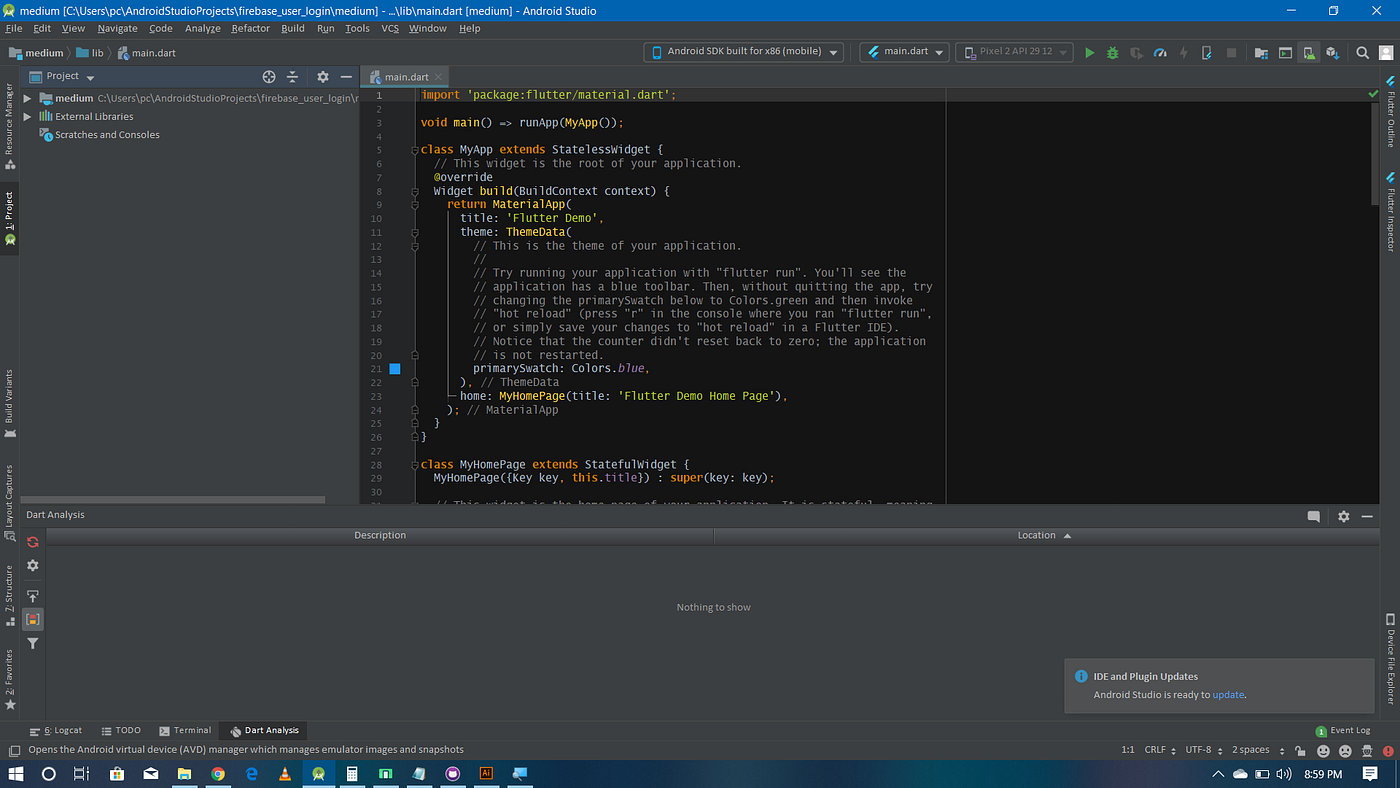Show the Device File Explorer panel
Screen dimensions: 1400x788
pos(1390,660)
